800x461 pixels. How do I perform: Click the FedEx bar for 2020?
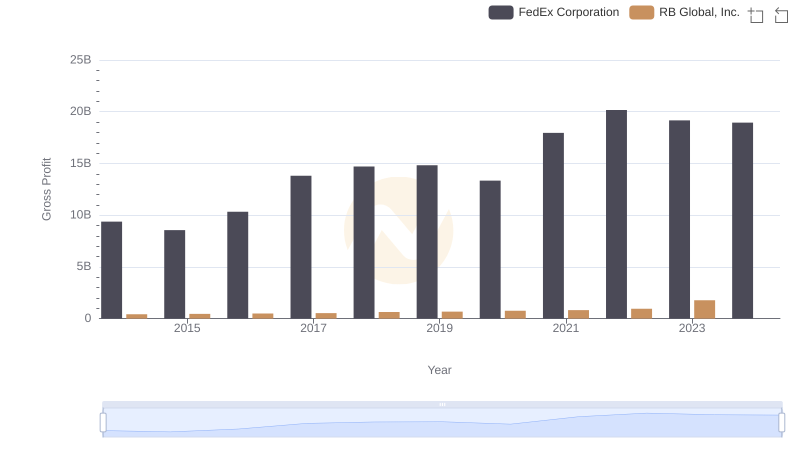490,249
